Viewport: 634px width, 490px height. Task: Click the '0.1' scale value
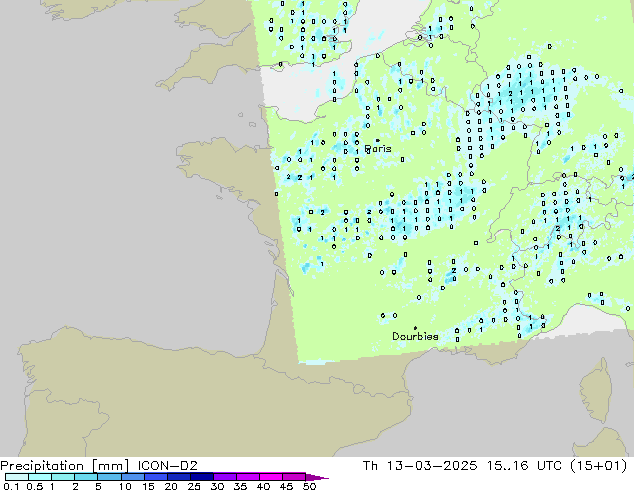coord(11,486)
